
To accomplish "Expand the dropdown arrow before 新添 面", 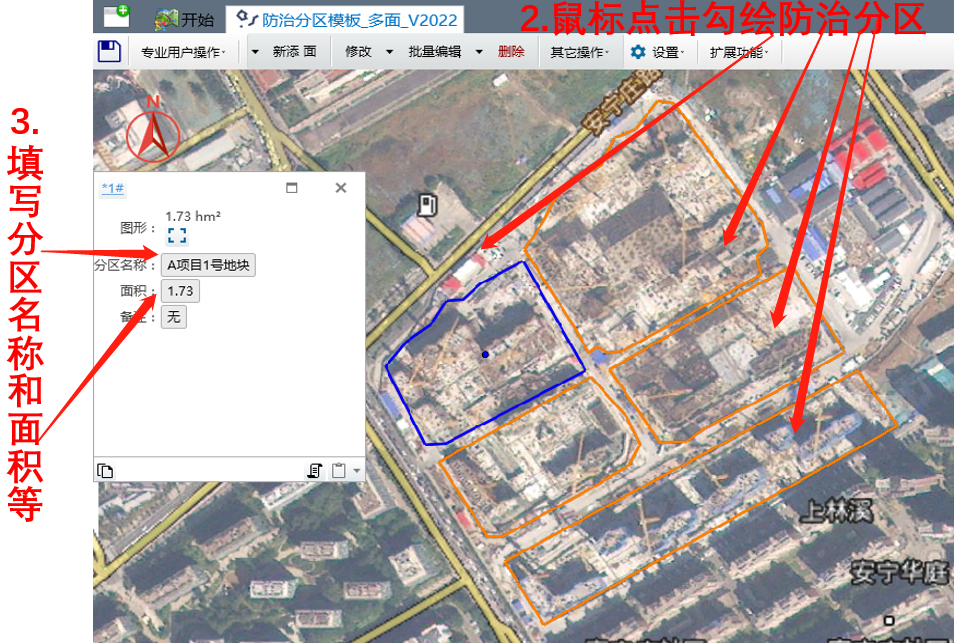I will click(255, 52).
